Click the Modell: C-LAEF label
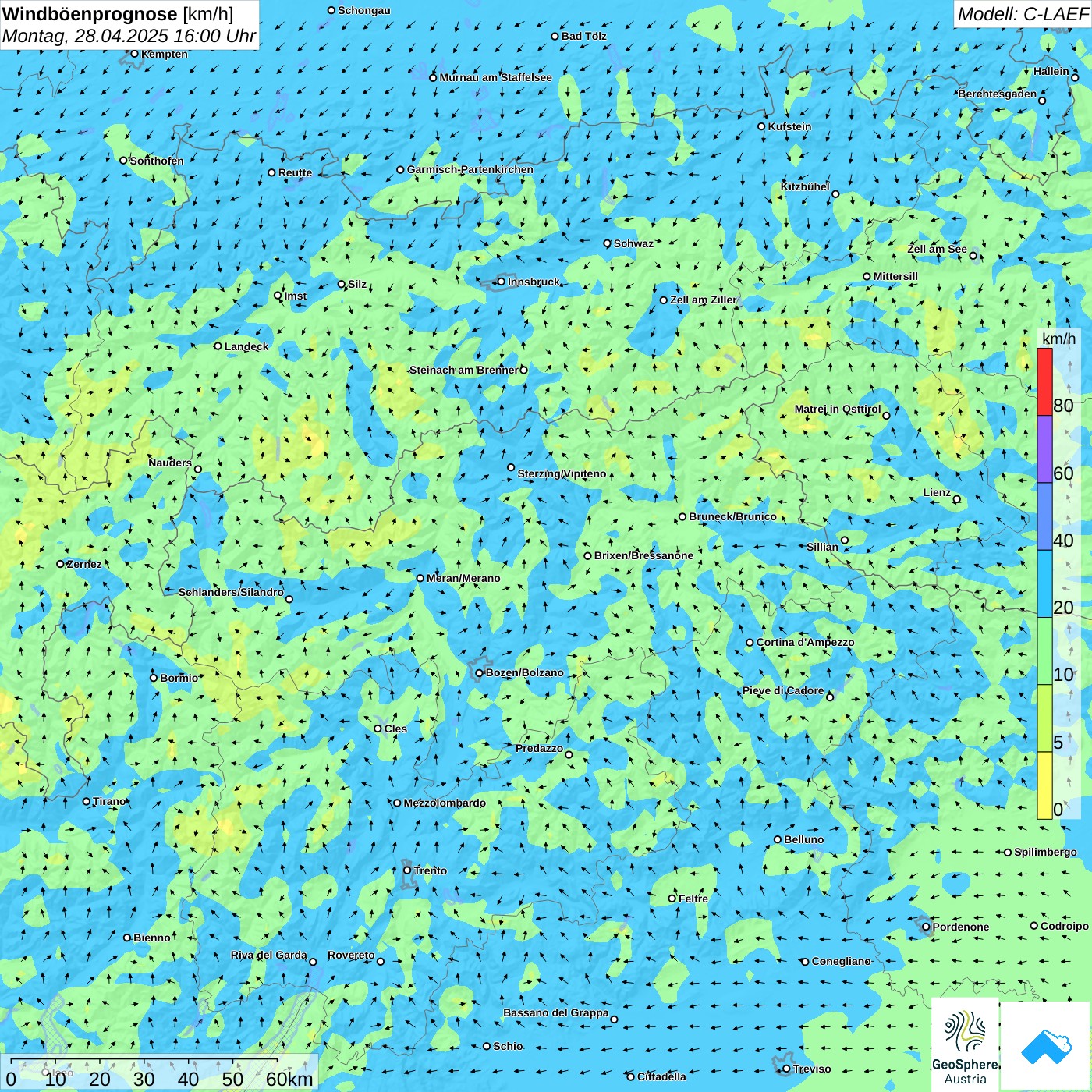 [1022, 14]
